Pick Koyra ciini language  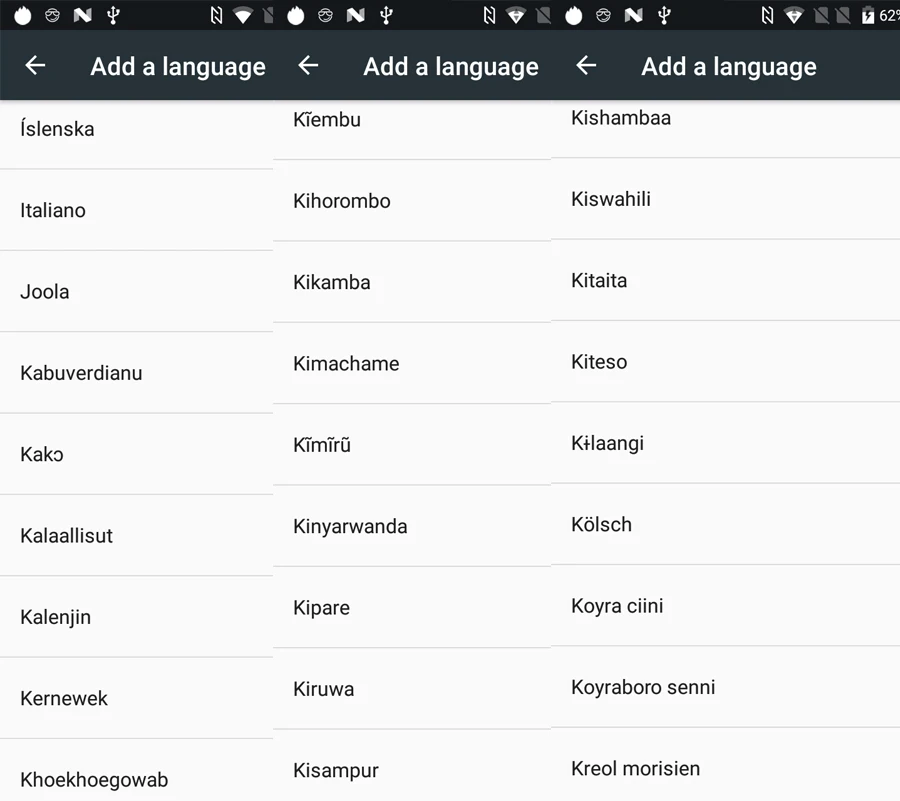pyautogui.click(x=726, y=606)
